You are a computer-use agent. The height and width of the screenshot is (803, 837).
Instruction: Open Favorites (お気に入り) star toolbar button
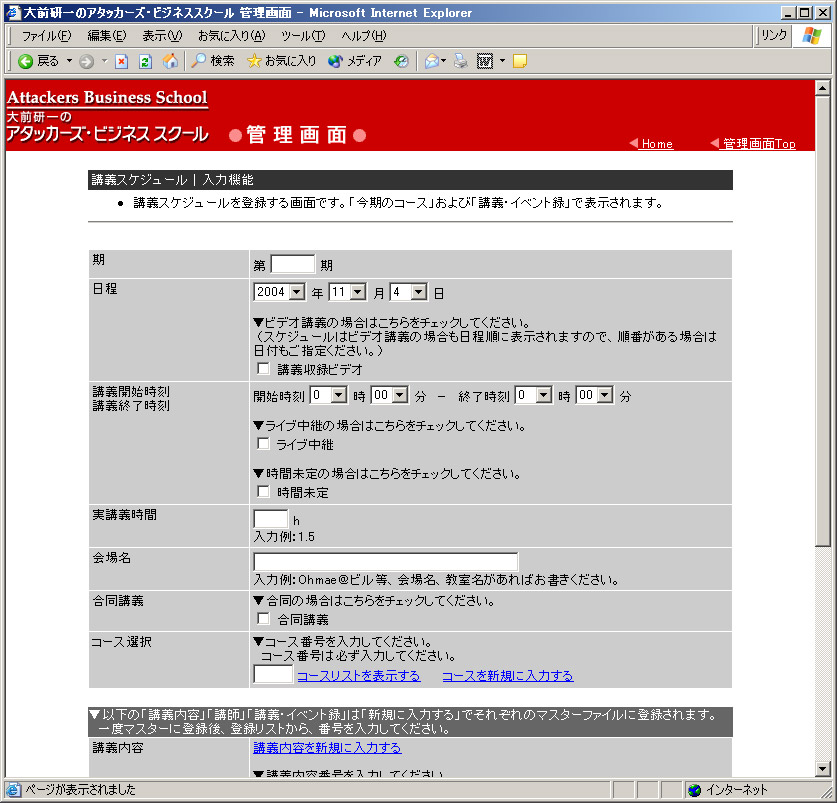coord(281,61)
